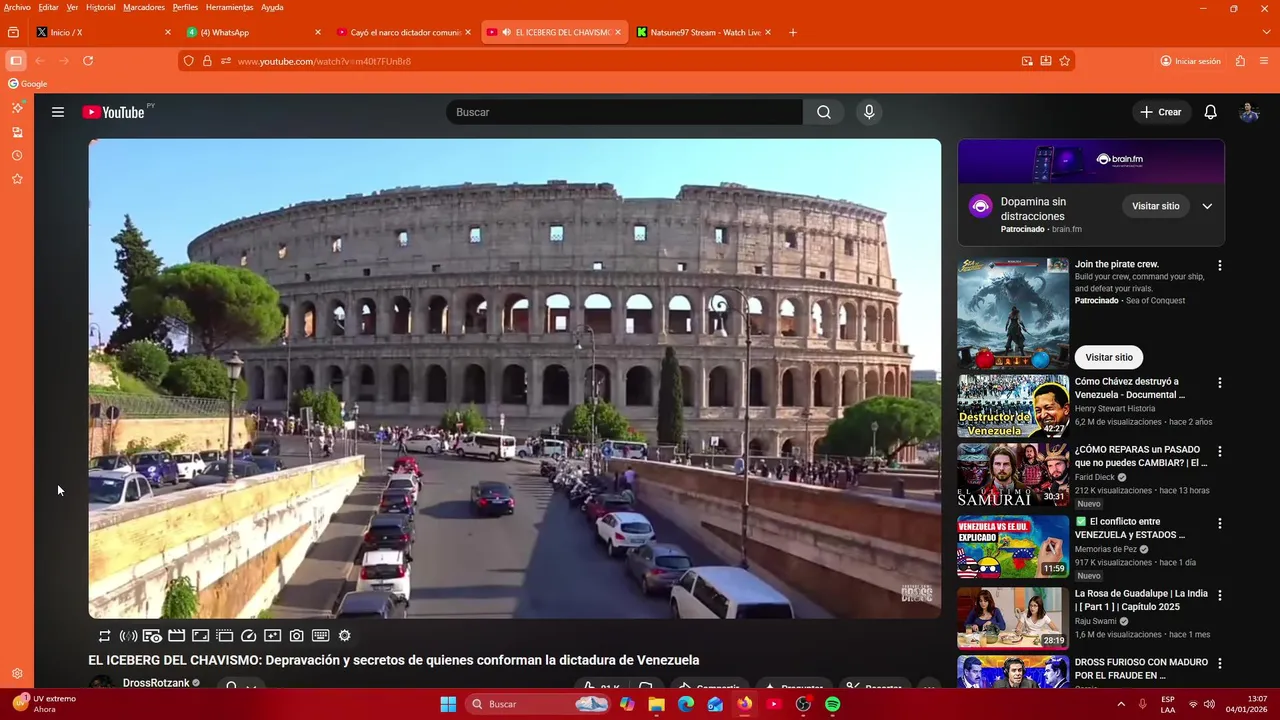Open the Archivo menu

click(x=17, y=7)
